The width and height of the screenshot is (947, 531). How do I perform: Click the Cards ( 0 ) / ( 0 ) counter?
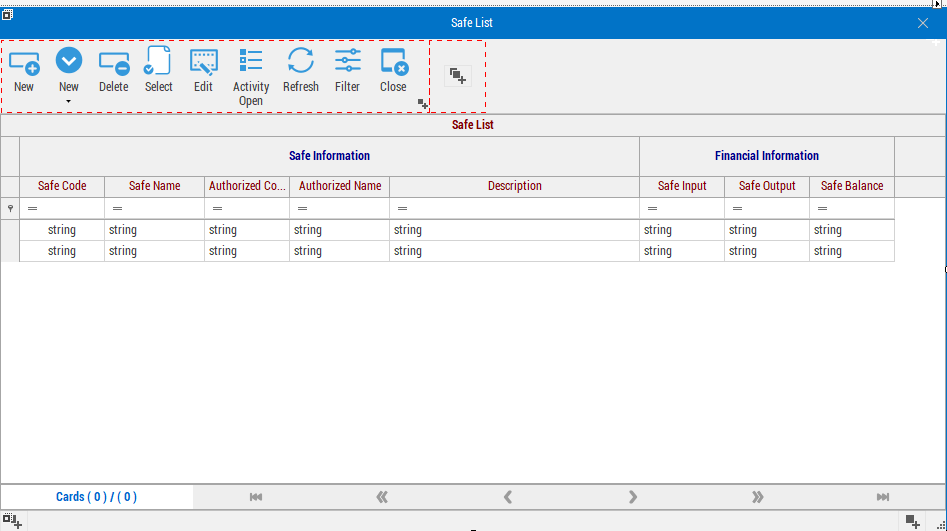pos(97,497)
